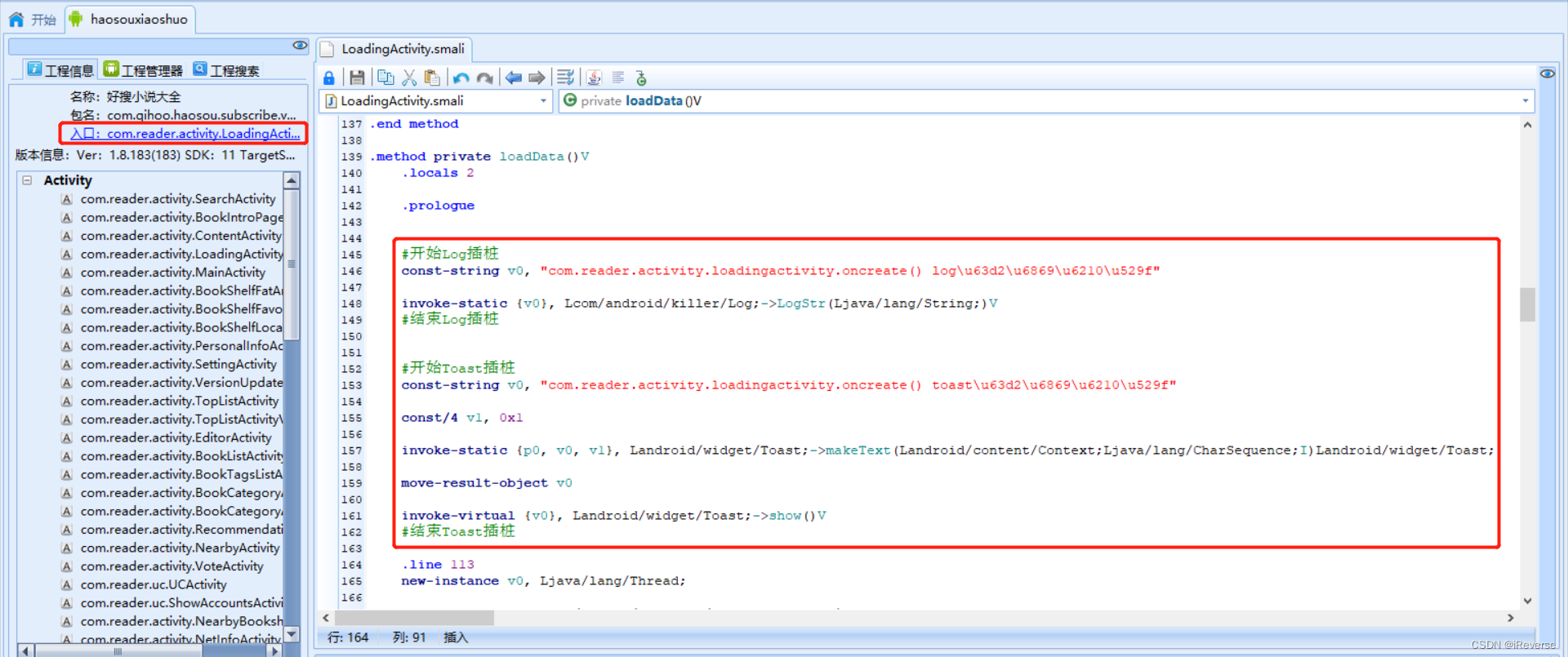Select com.reader.activity.ContentActivity in tree
This screenshot has width=1568, height=657.
pyautogui.click(x=180, y=236)
